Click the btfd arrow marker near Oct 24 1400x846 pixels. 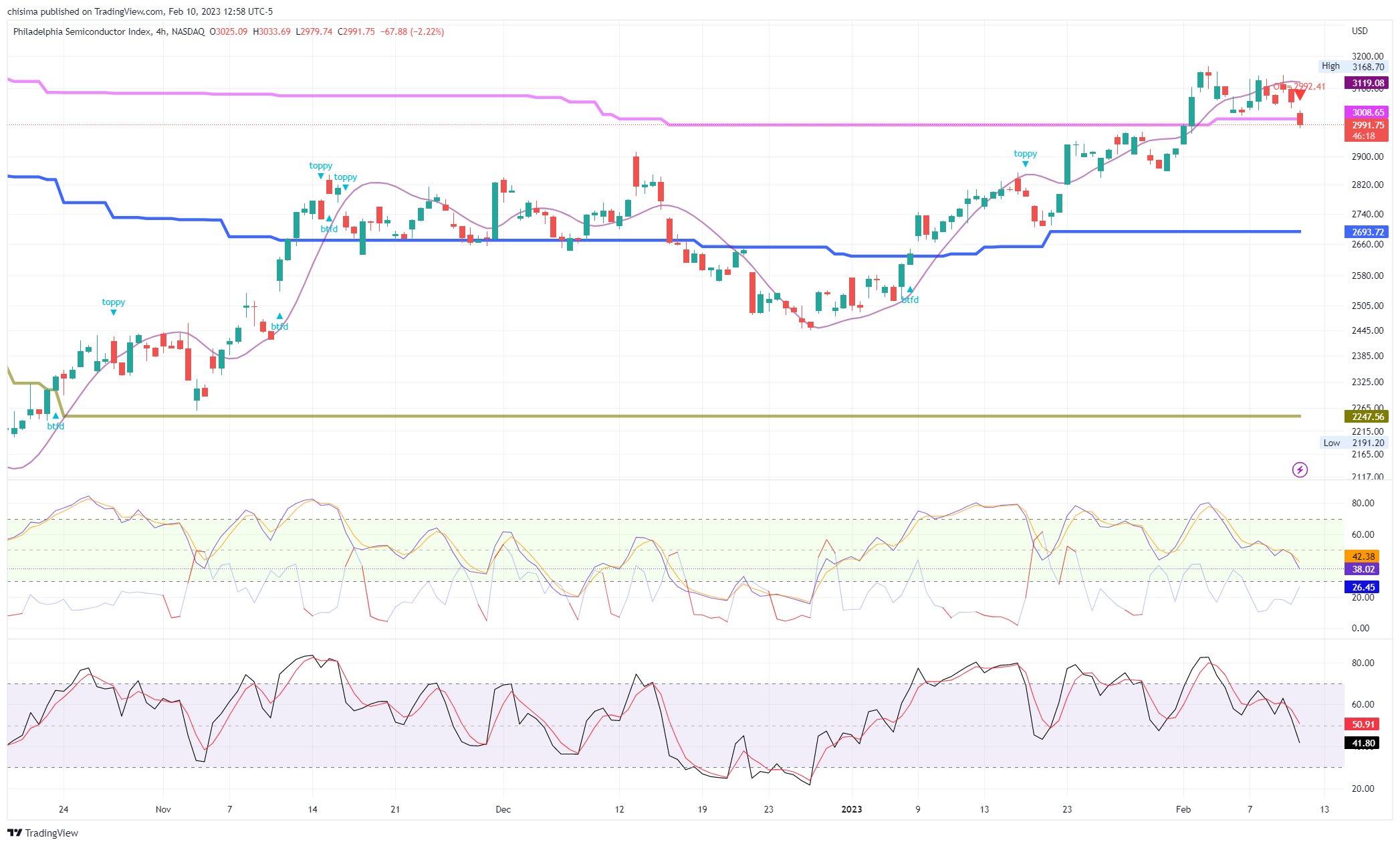point(55,416)
